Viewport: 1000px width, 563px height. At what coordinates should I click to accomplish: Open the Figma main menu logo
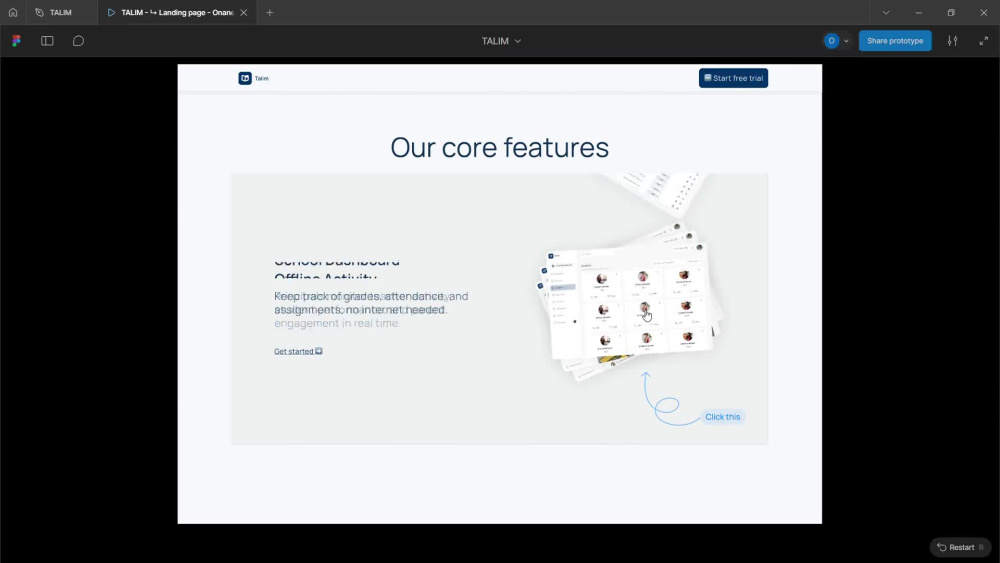click(x=17, y=41)
